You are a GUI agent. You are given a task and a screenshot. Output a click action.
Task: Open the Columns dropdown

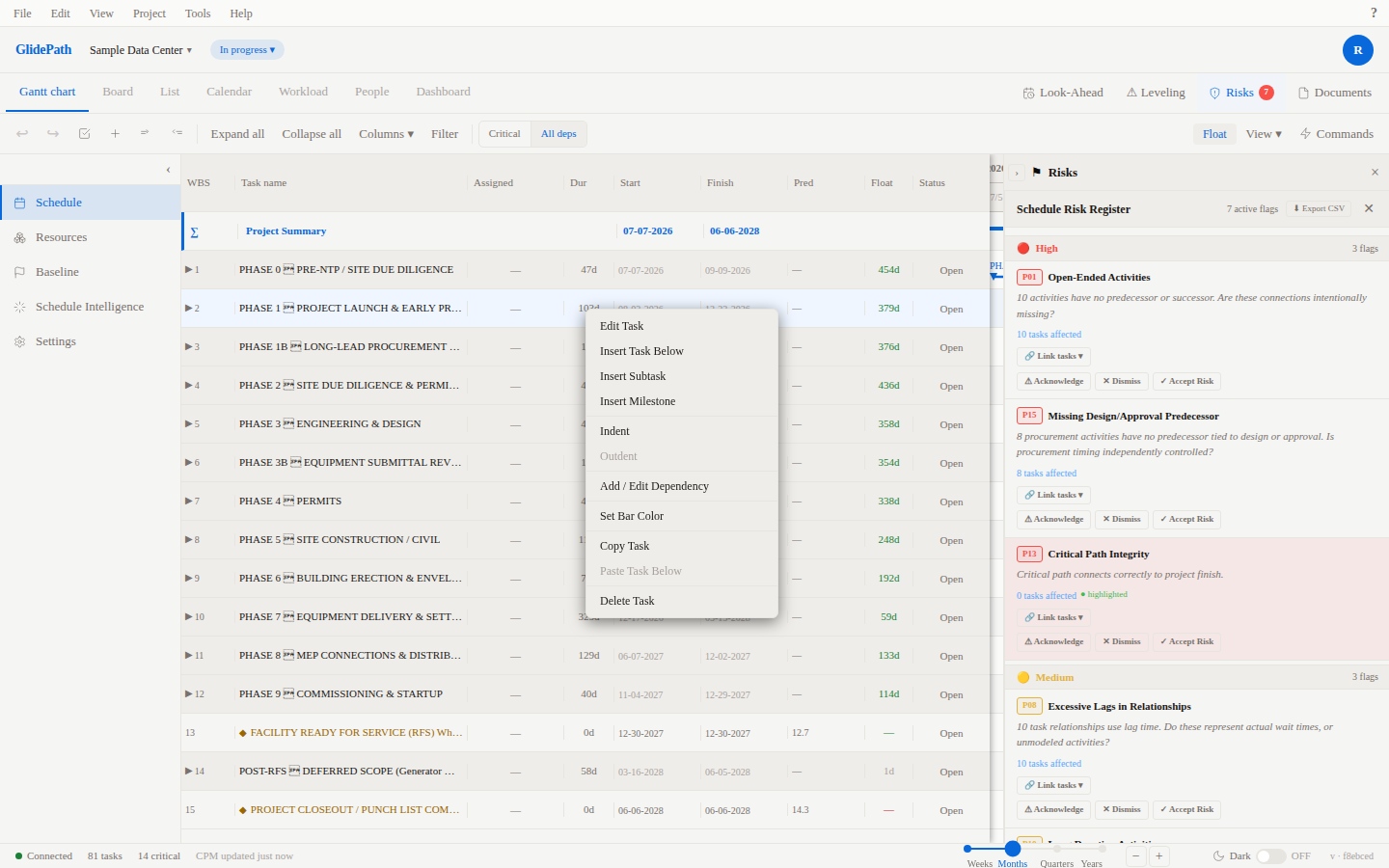386,134
